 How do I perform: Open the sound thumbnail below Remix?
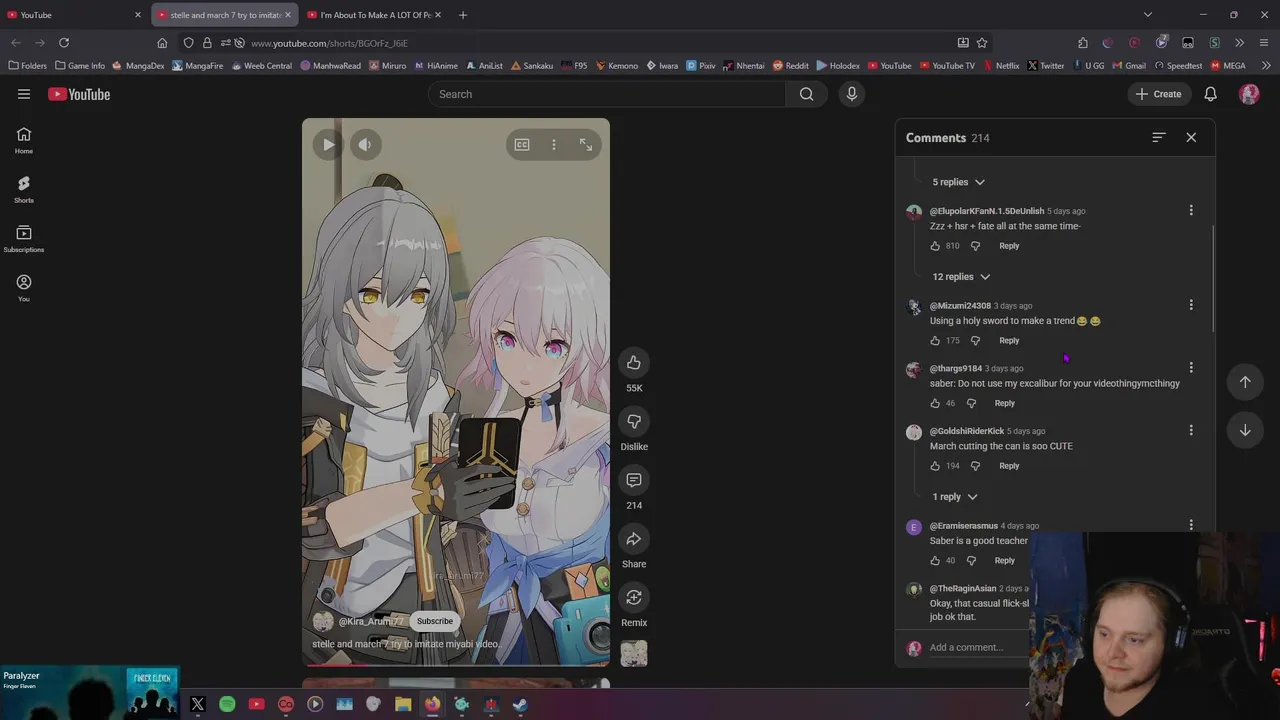(x=634, y=654)
